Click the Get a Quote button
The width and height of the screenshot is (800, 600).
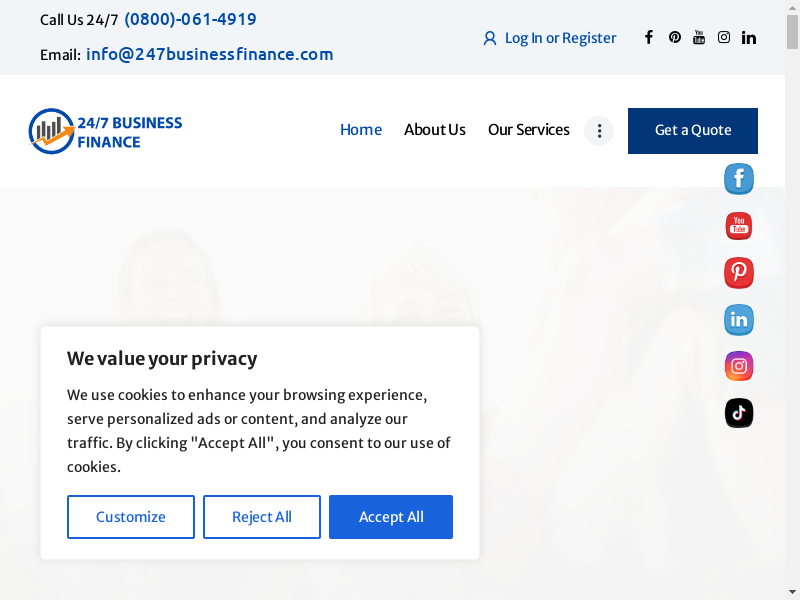tap(693, 131)
